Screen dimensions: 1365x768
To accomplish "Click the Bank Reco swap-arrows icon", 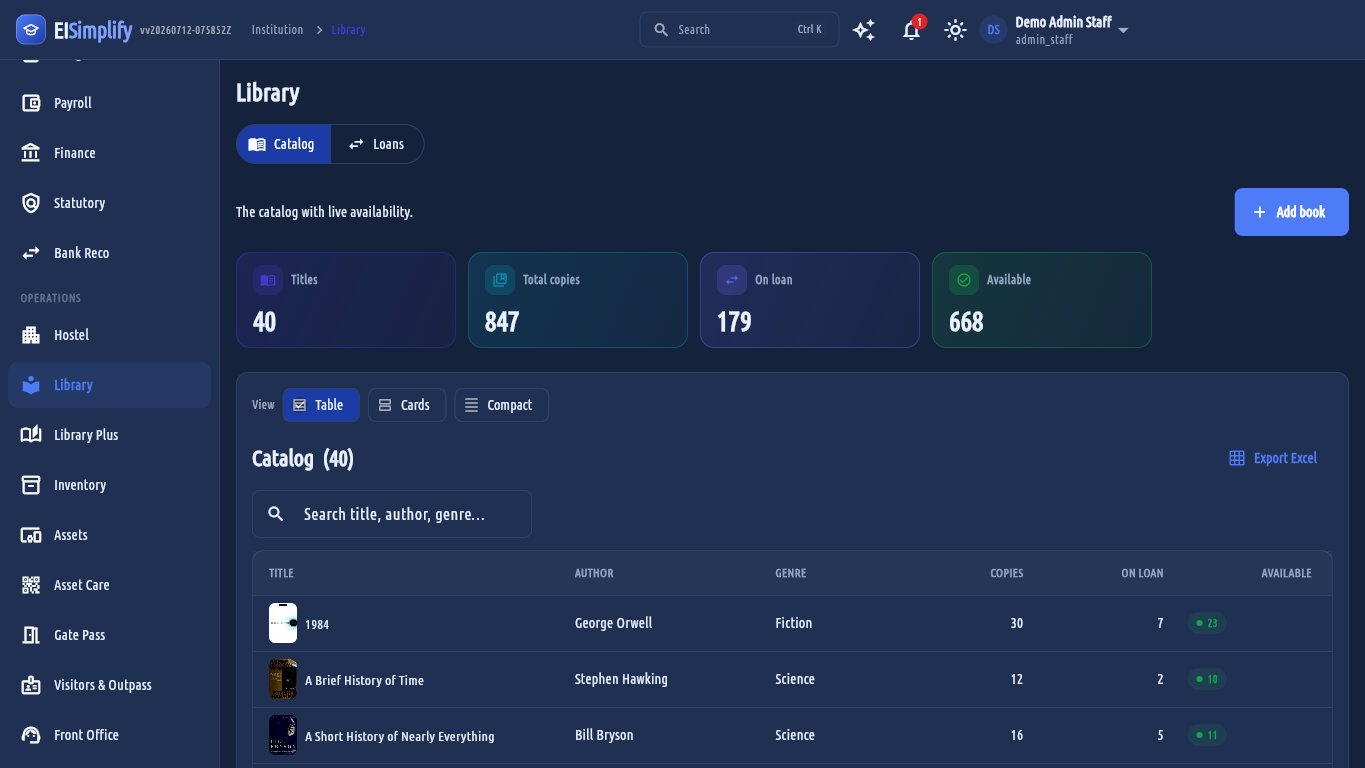I will coord(31,253).
